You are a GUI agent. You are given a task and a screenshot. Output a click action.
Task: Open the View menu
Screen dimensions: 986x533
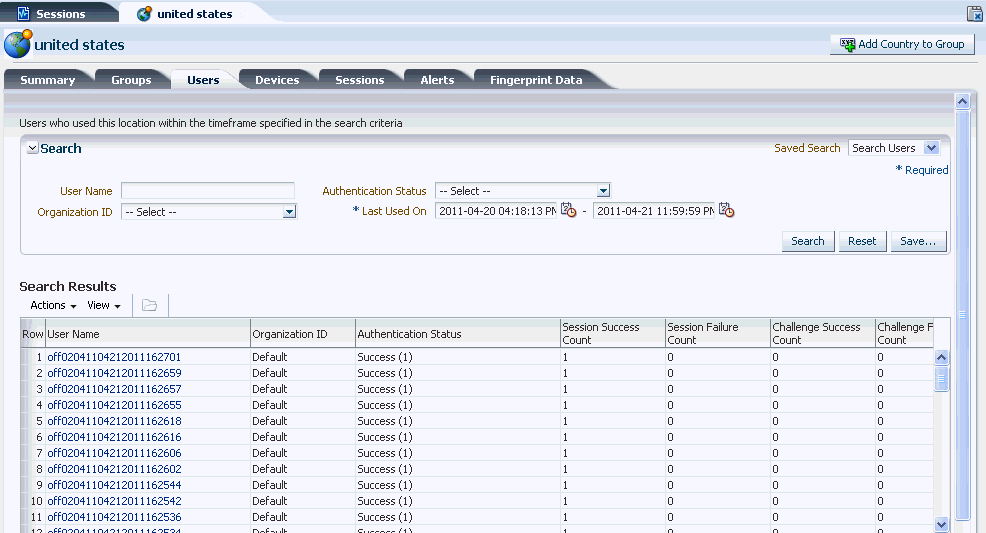[x=104, y=305]
